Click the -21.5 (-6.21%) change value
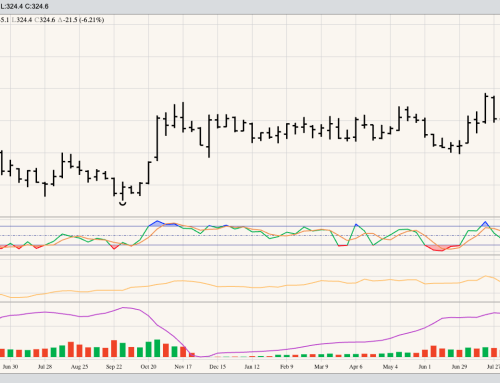This screenshot has height=383, width=500. [84, 20]
